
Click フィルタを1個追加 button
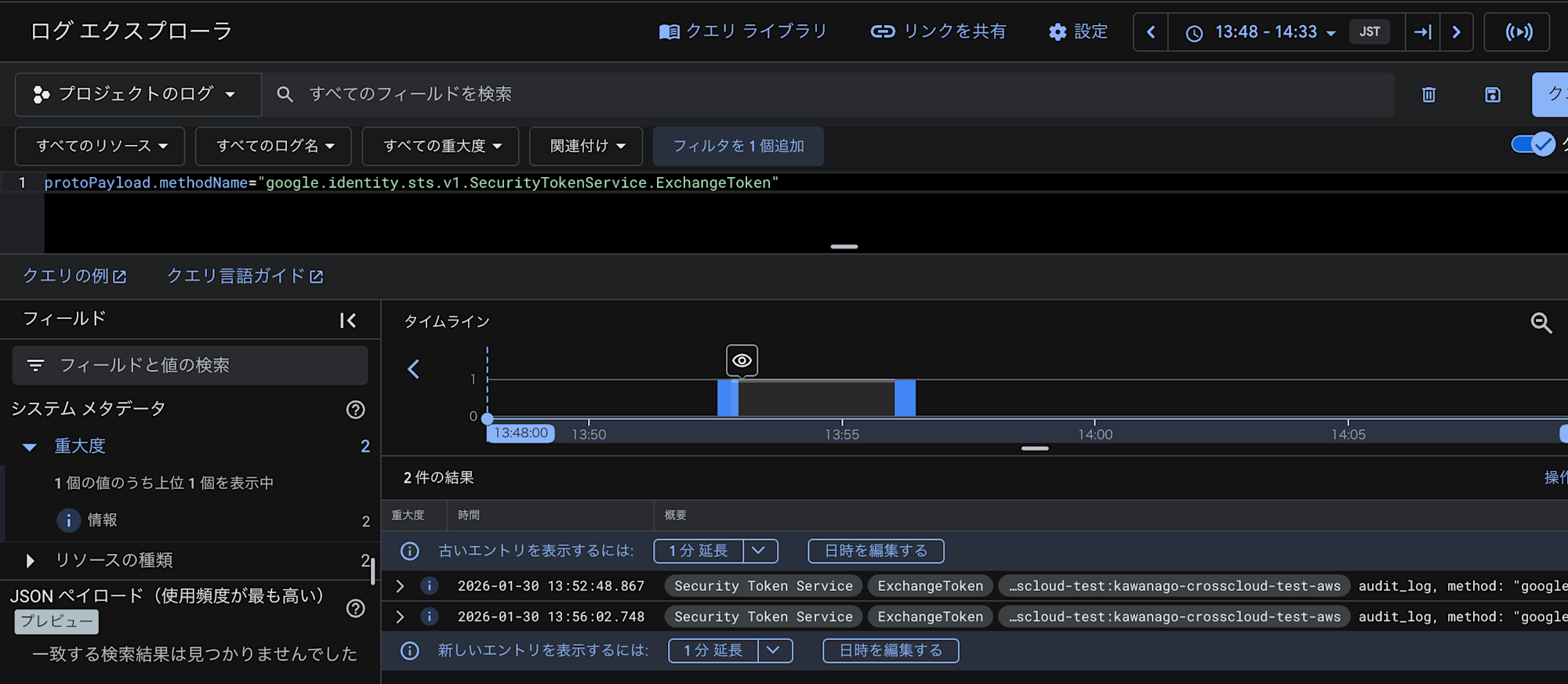739,147
